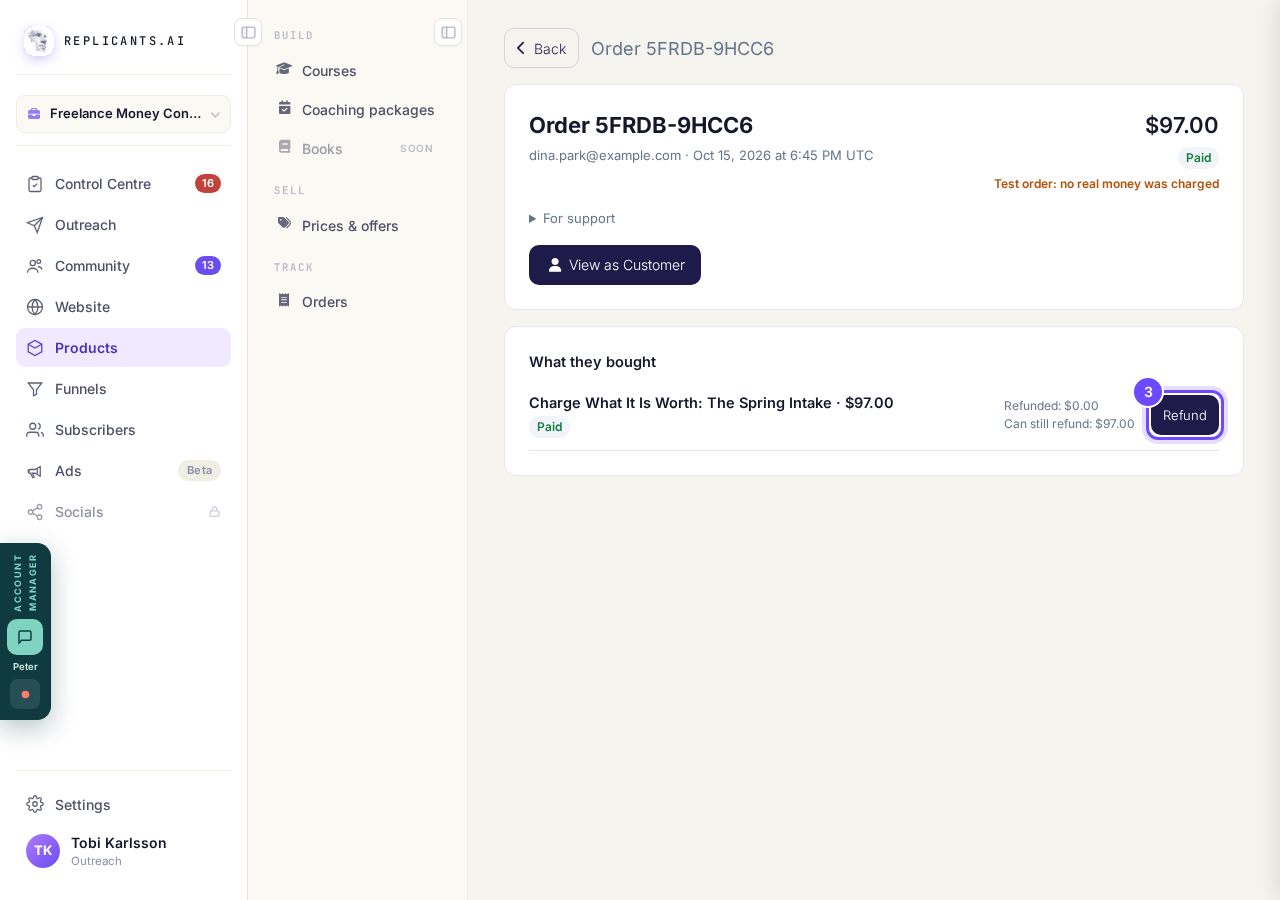Open the Freelance Money workspace dropdown

pos(123,114)
